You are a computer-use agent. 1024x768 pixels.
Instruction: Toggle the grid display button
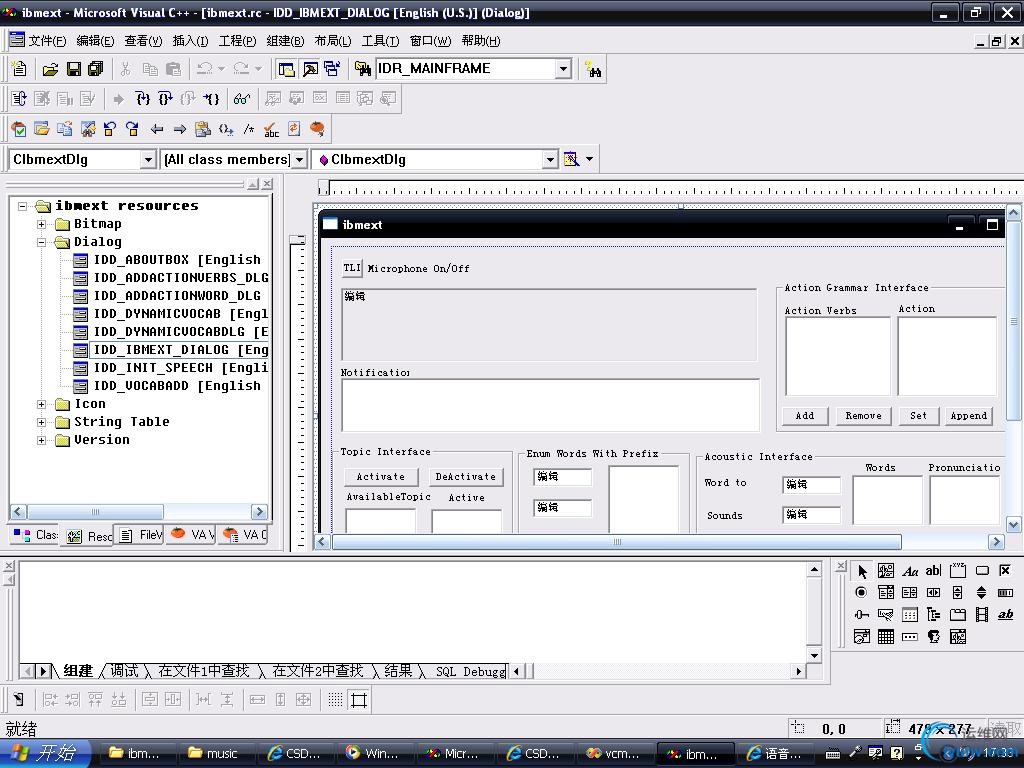click(335, 700)
